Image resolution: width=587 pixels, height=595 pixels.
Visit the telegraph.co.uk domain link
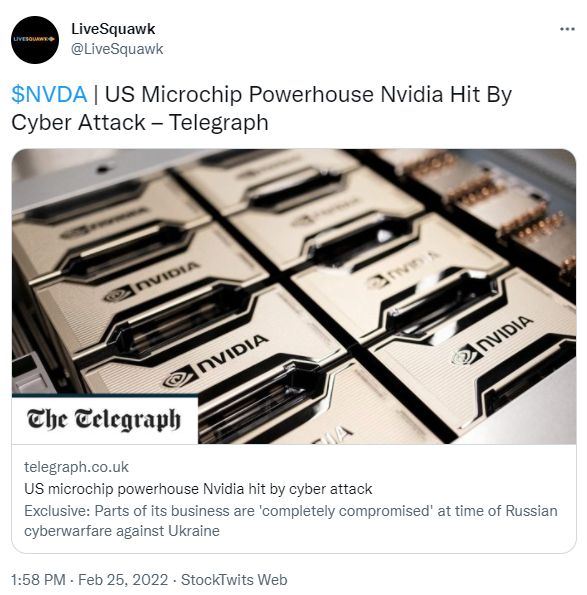pos(76,467)
